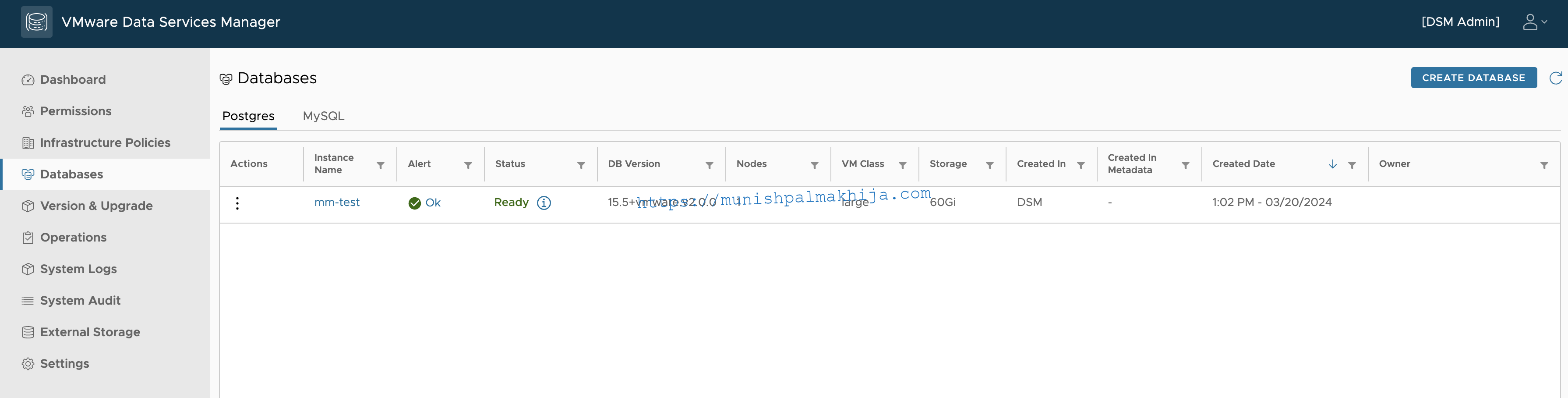The width and height of the screenshot is (1568, 398).
Task: Open the DB Version column filter
Action: click(709, 165)
